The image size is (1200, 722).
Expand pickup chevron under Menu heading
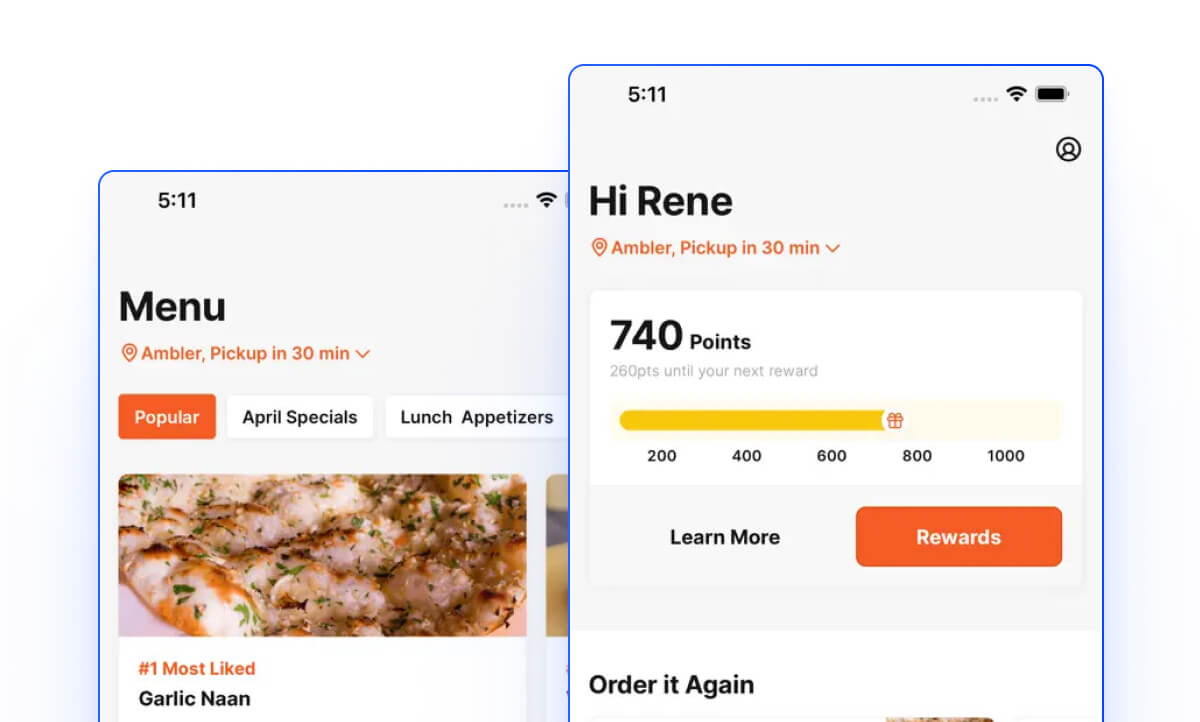click(x=362, y=354)
